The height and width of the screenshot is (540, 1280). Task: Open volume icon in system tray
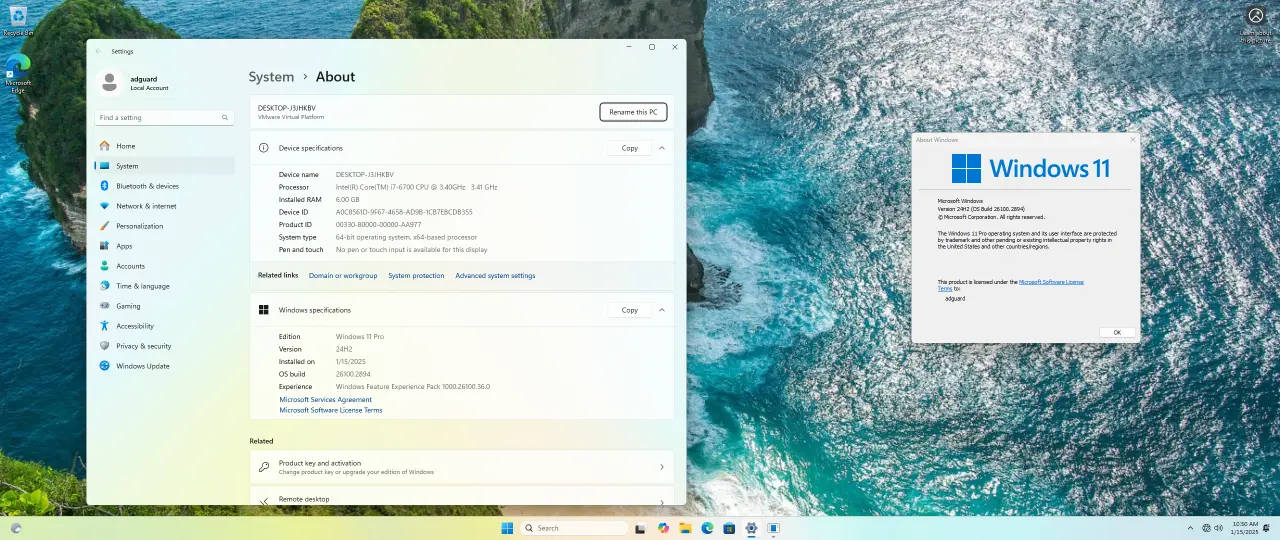(1218, 528)
